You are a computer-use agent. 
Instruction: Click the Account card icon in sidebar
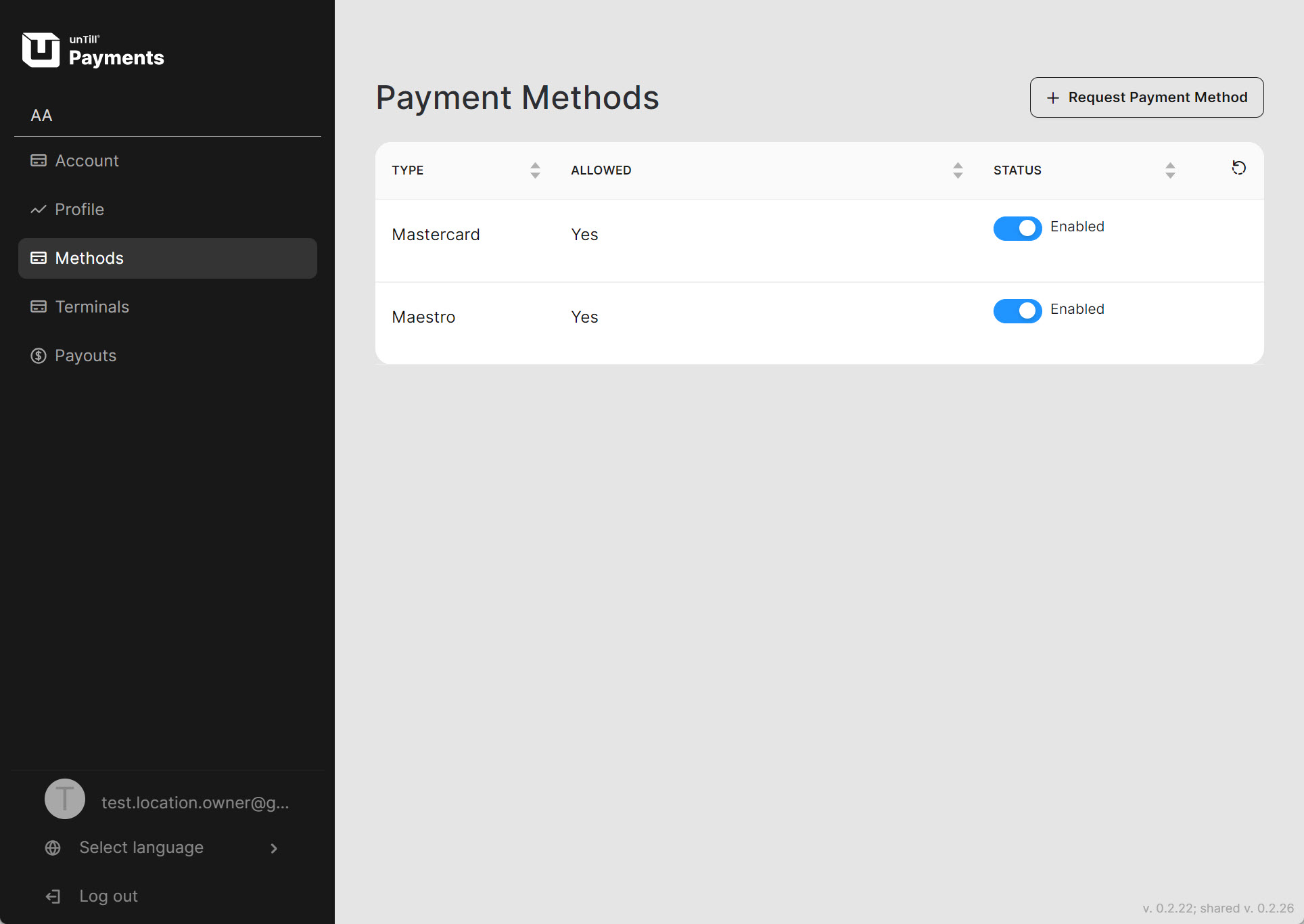tap(39, 161)
